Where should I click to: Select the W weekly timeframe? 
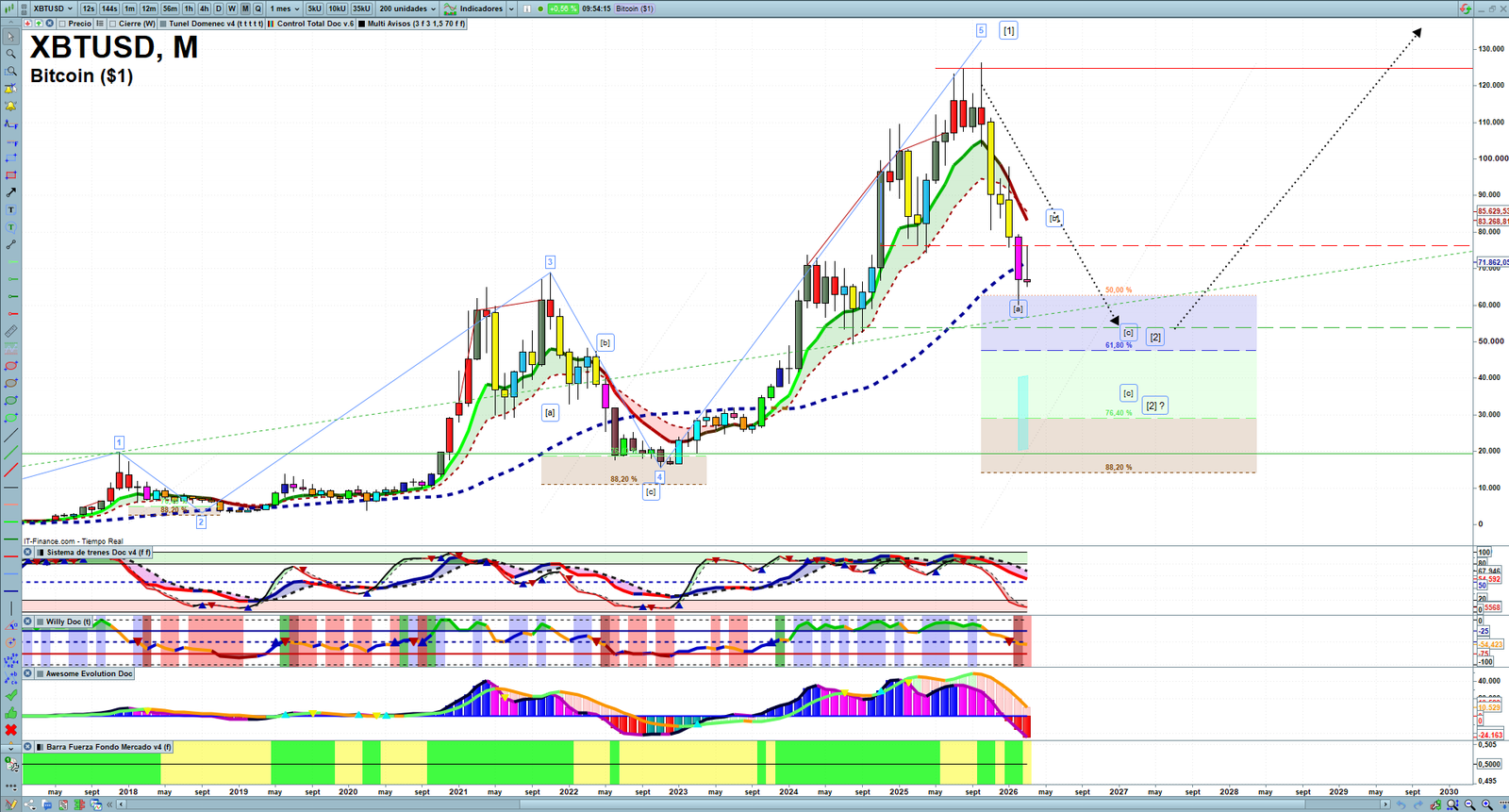tap(232, 8)
